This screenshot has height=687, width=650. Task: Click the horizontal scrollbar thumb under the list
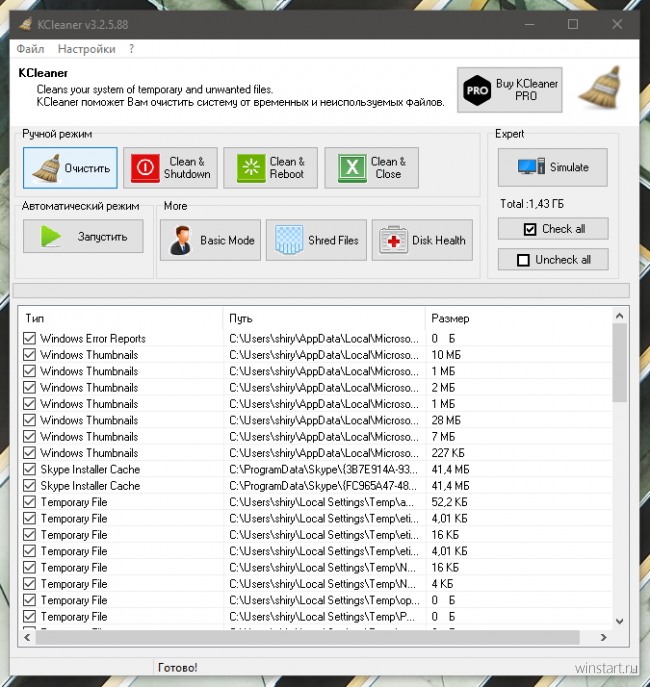307,637
